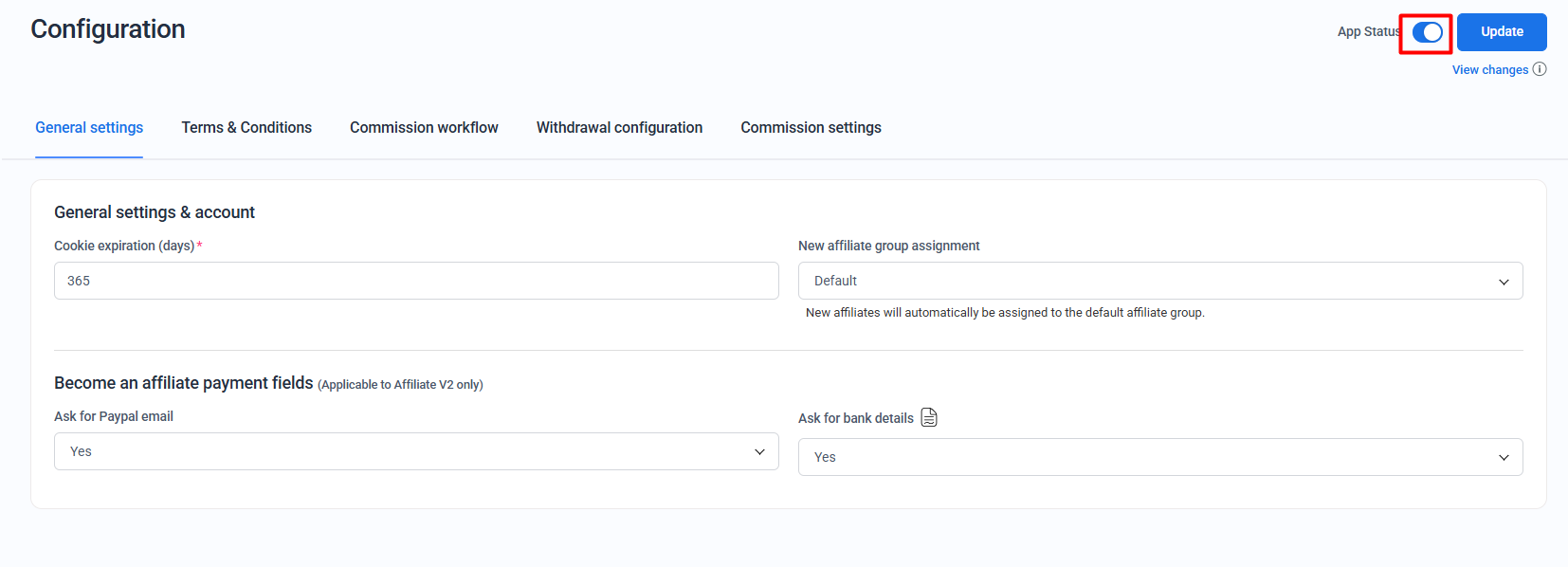The image size is (1568, 567).
Task: Toggle the App Status switch
Action: tap(1427, 33)
